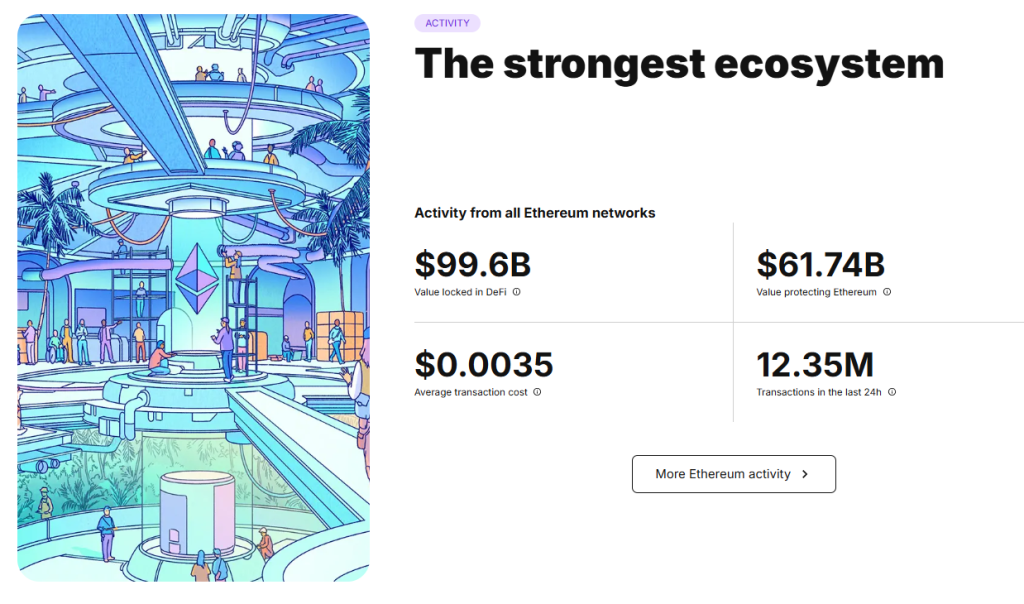The width and height of the screenshot is (1024, 604).
Task: Click the 12.35M transactions number
Action: pyautogui.click(x=816, y=365)
